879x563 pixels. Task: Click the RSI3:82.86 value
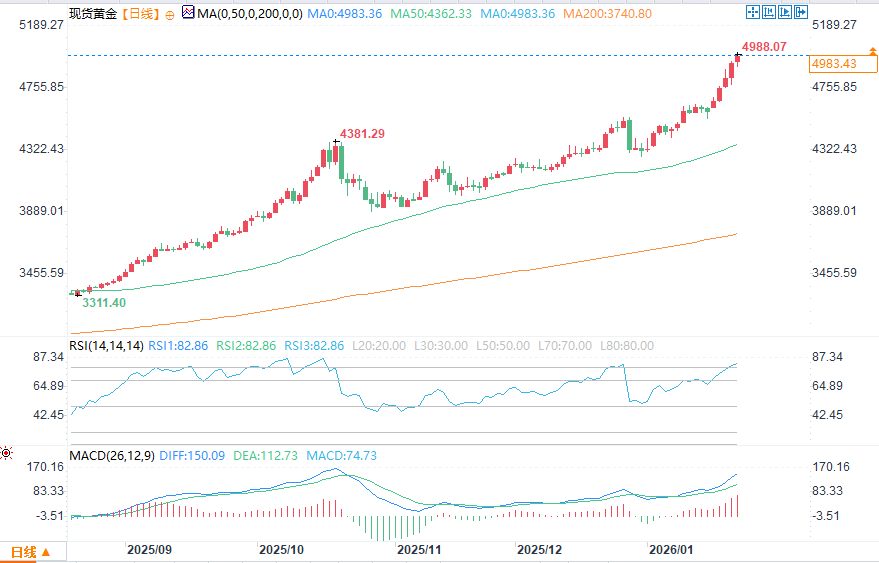tap(314, 346)
